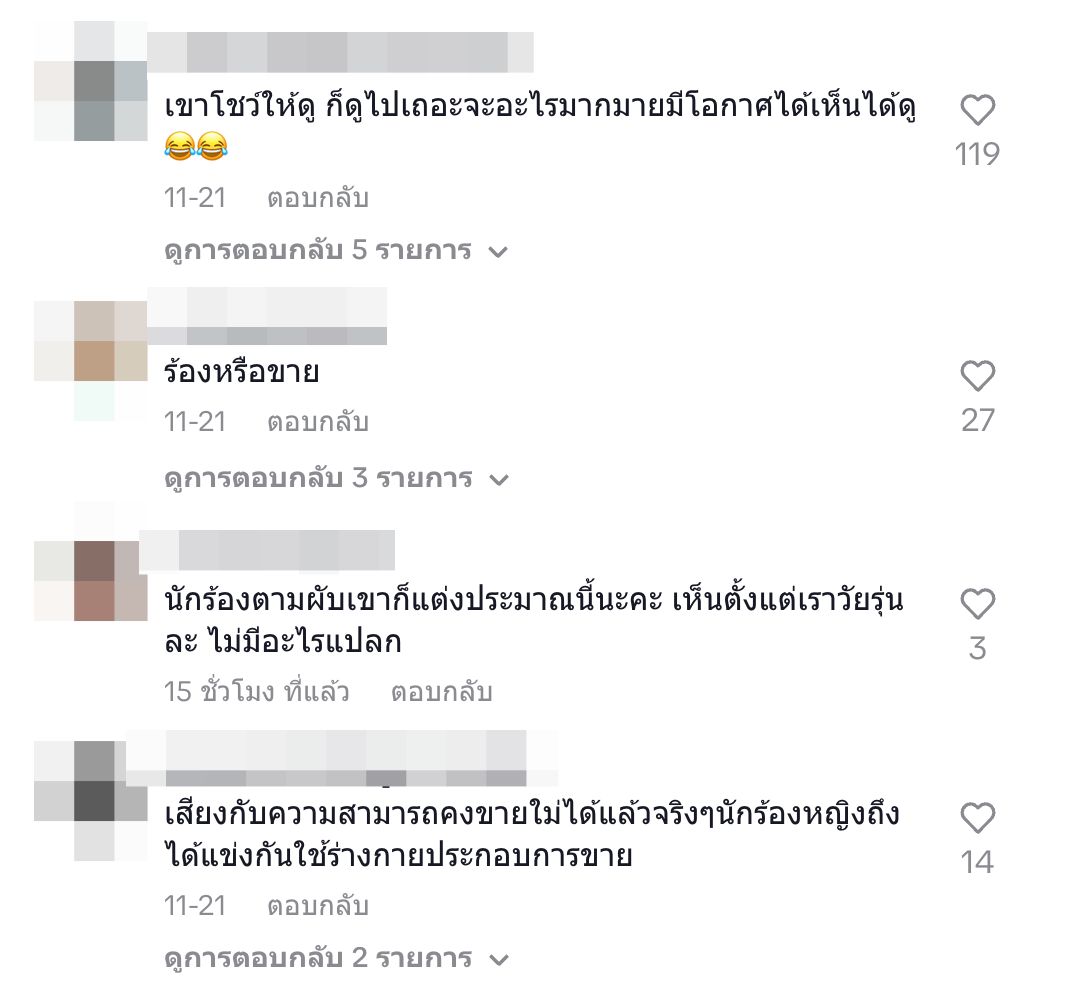Expand the 3 replies under second comment
Screen dimensions: 1068x986
click(x=336, y=479)
